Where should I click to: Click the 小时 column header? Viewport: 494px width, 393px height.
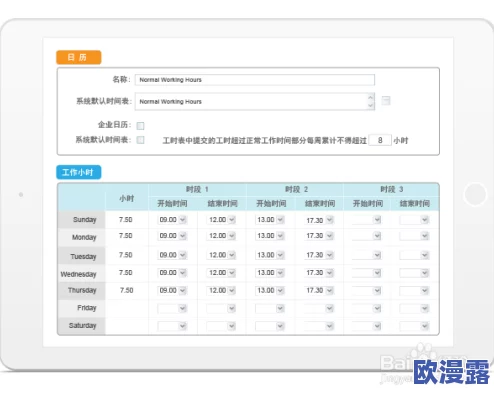[127, 199]
